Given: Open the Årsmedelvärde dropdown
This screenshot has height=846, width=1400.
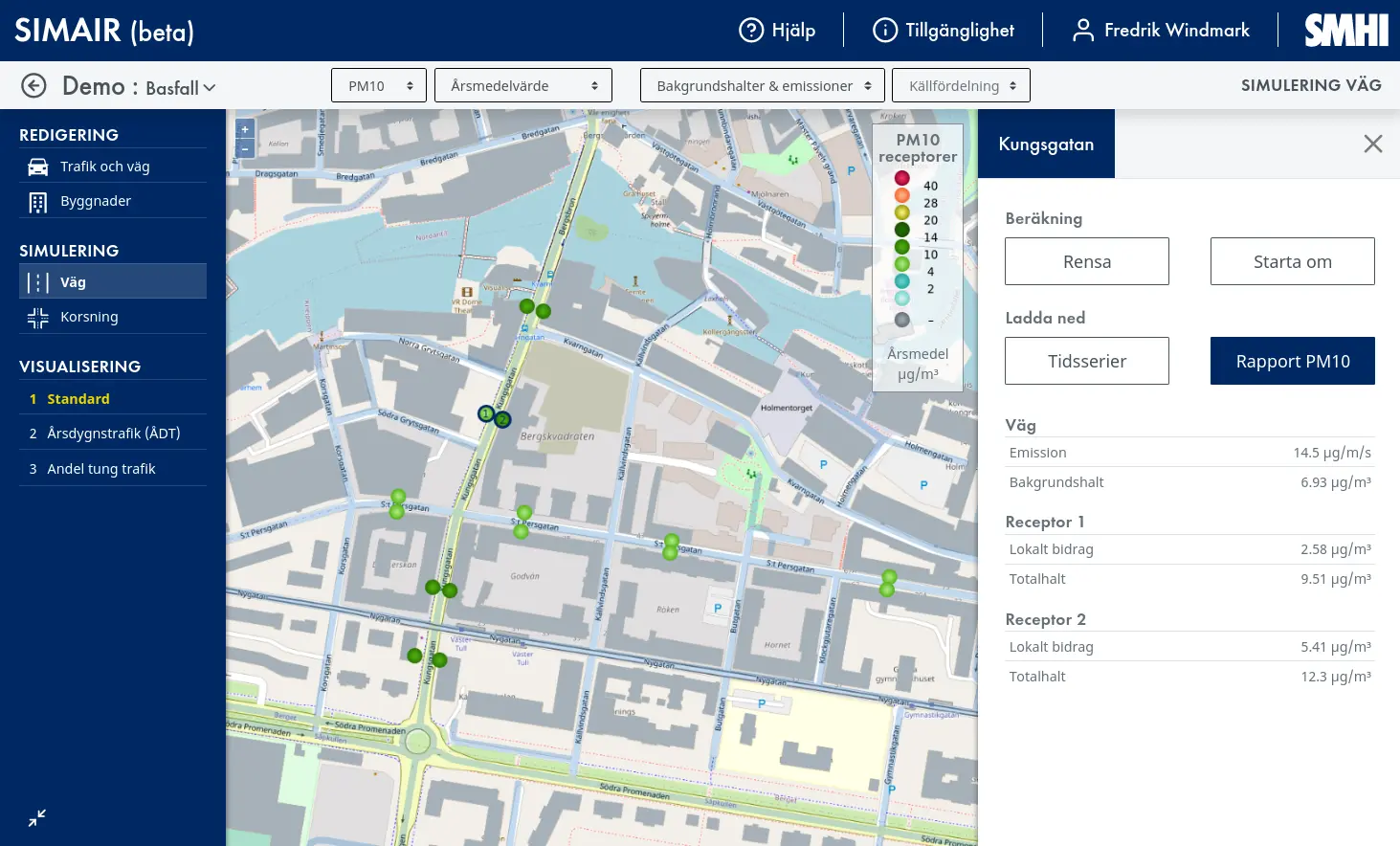Looking at the screenshot, I should click(x=524, y=86).
